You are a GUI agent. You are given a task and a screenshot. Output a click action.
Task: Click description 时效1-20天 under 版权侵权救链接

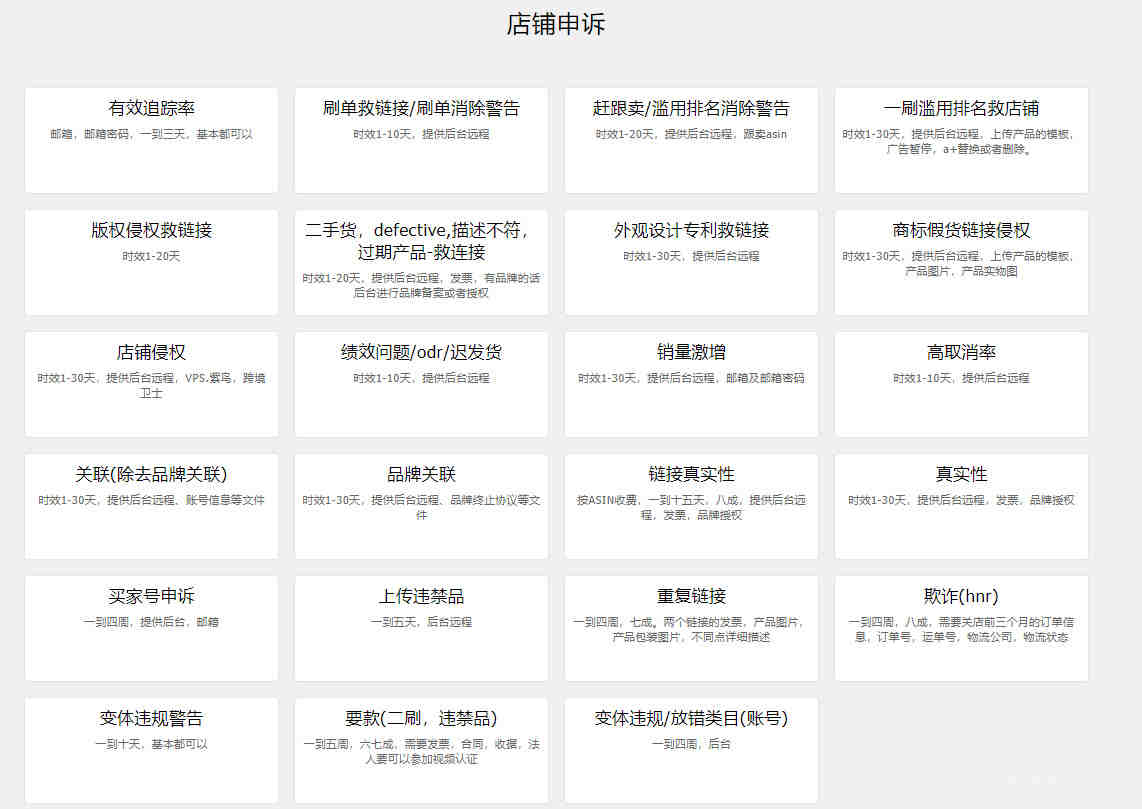click(x=151, y=256)
